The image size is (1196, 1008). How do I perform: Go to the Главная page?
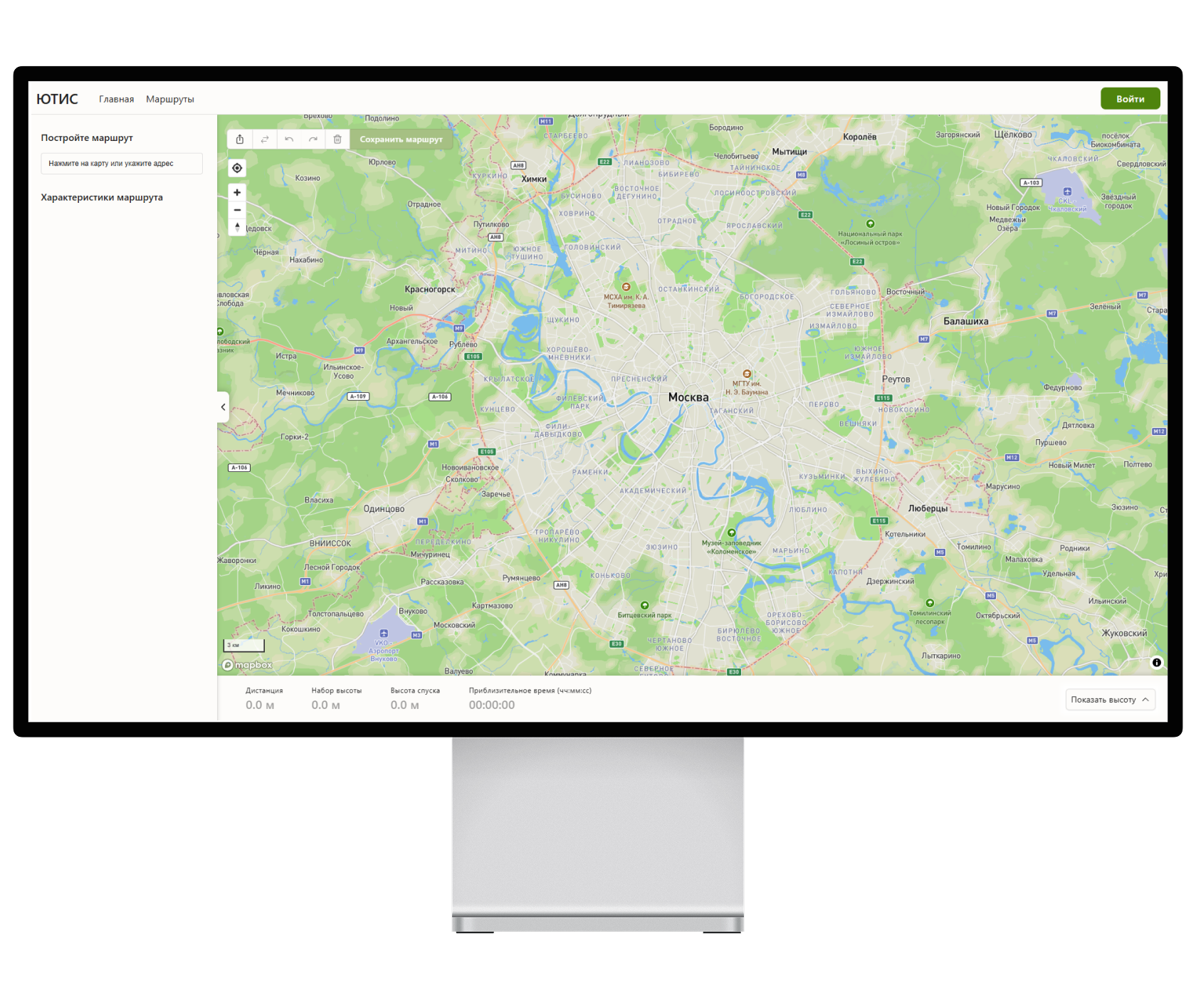click(116, 99)
